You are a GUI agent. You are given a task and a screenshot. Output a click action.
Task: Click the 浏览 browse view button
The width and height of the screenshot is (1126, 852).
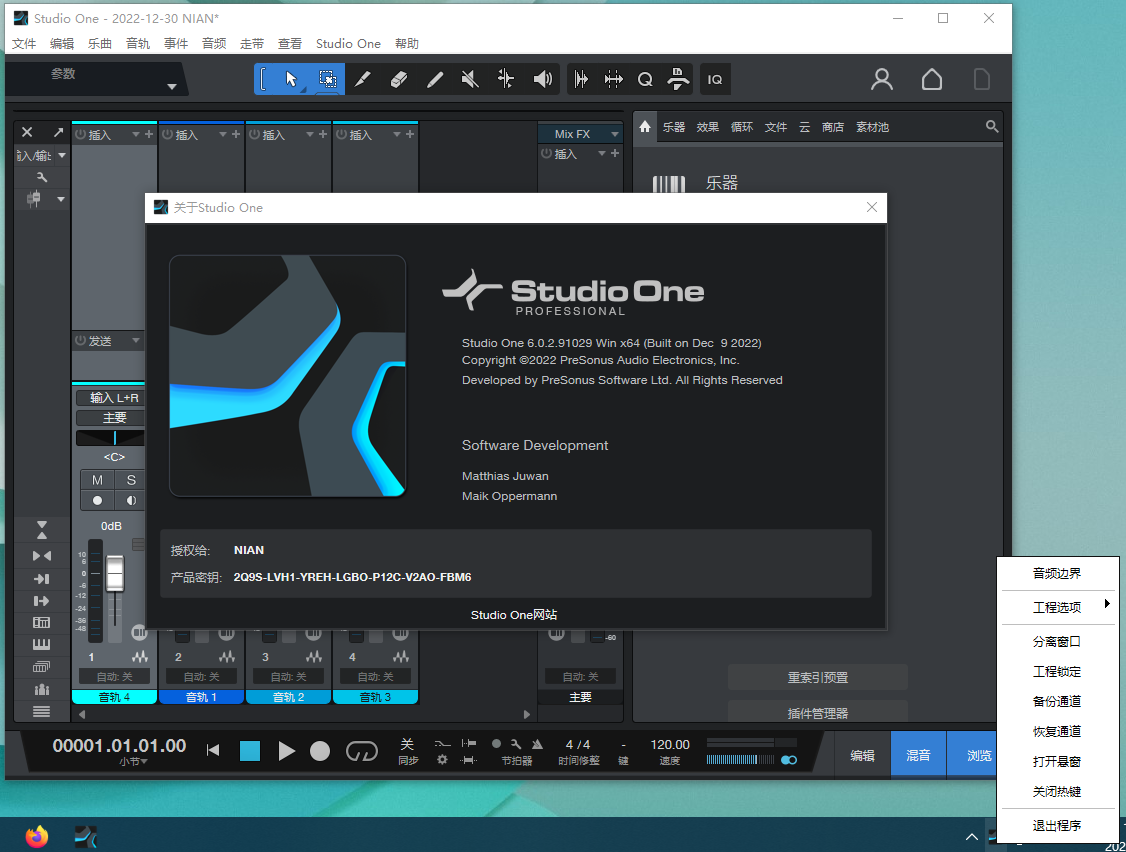(x=972, y=755)
